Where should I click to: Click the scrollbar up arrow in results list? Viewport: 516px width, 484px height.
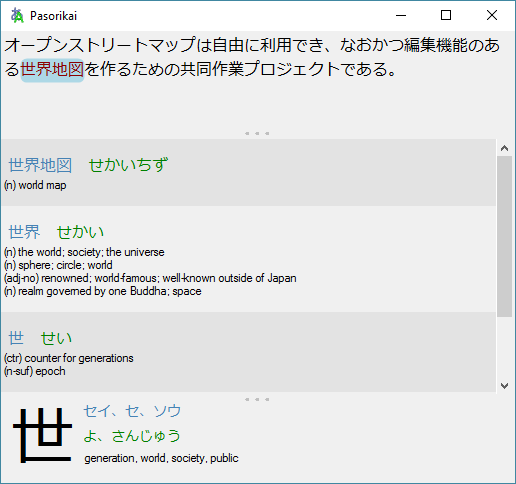click(504, 148)
